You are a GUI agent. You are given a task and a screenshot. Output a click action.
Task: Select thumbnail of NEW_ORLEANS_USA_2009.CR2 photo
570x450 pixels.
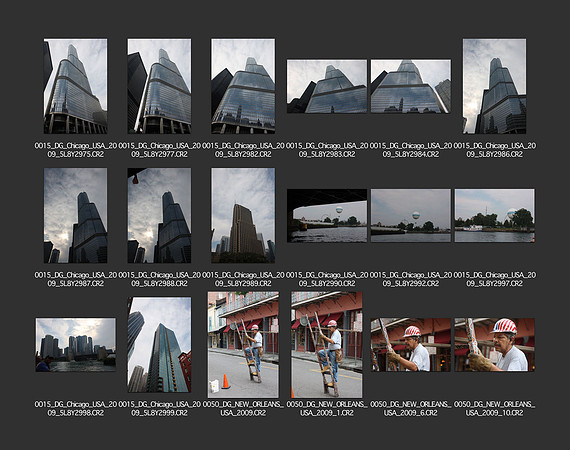click(243, 345)
